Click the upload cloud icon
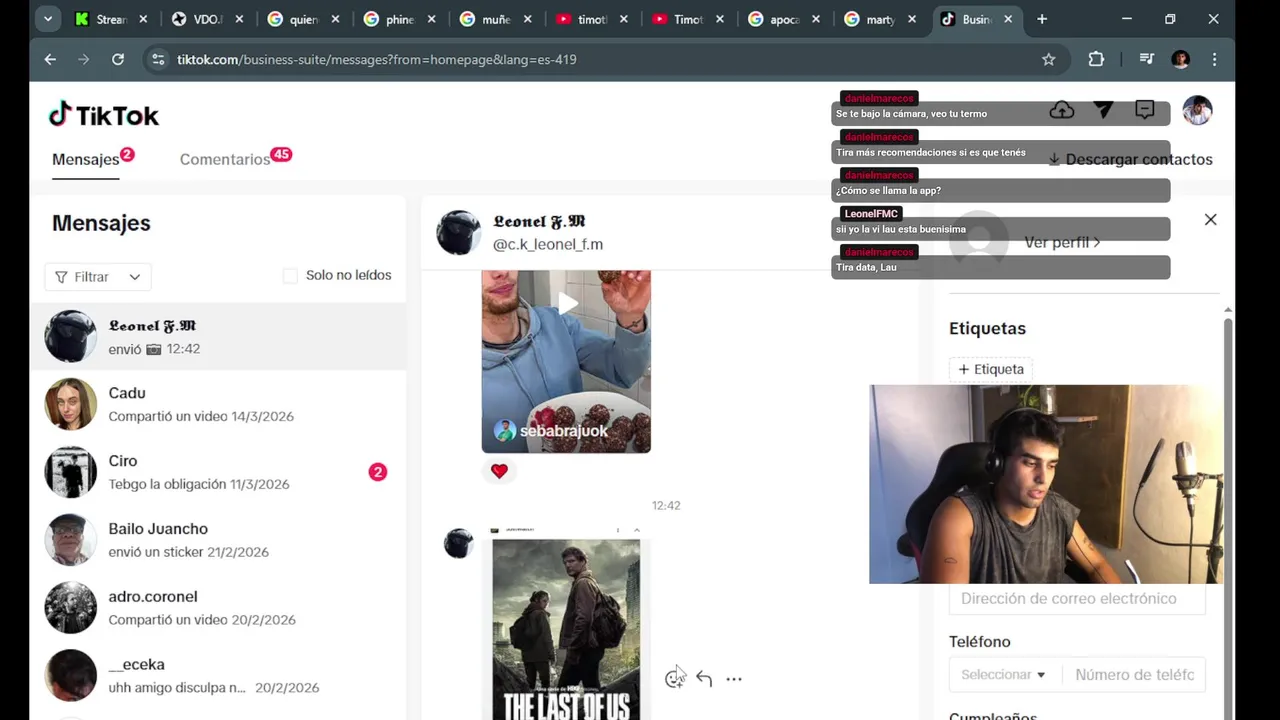 (x=1062, y=110)
